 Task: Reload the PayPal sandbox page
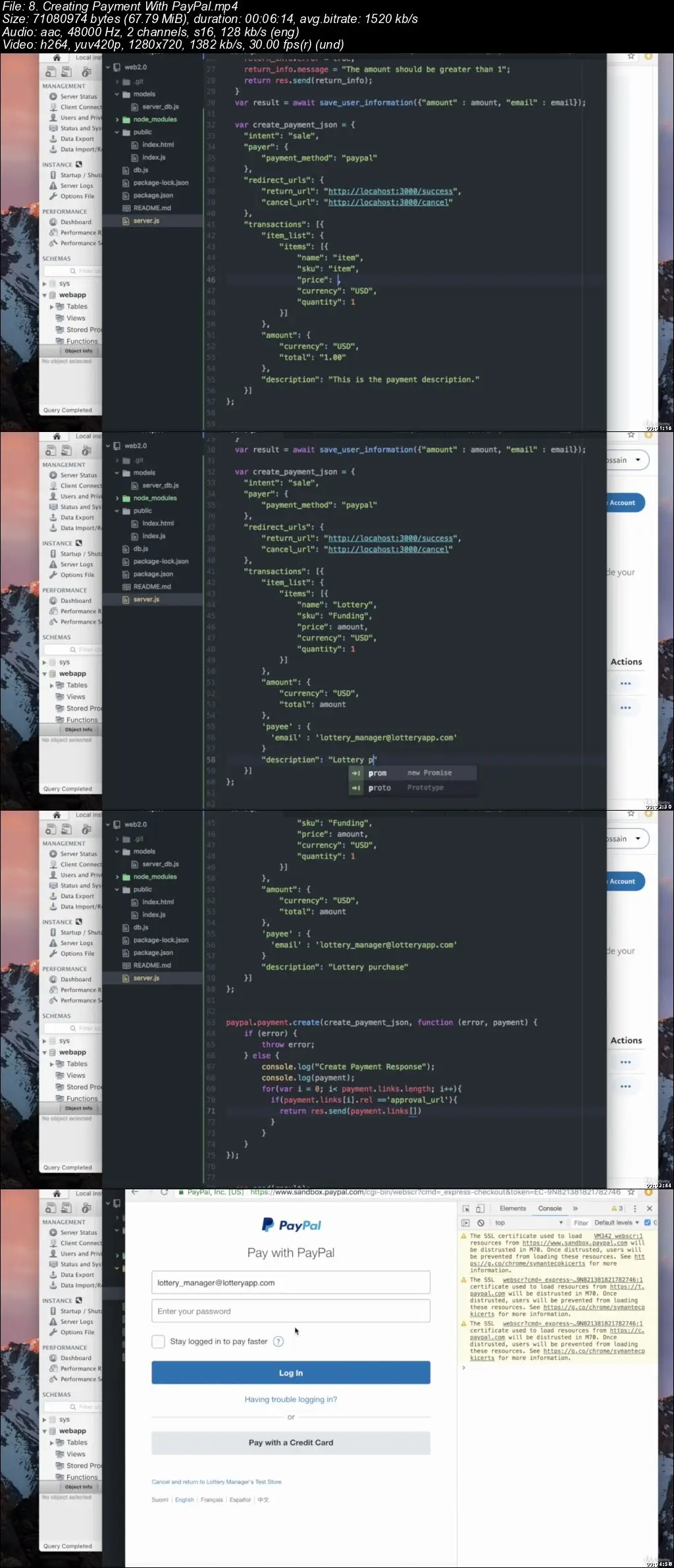(x=164, y=1192)
